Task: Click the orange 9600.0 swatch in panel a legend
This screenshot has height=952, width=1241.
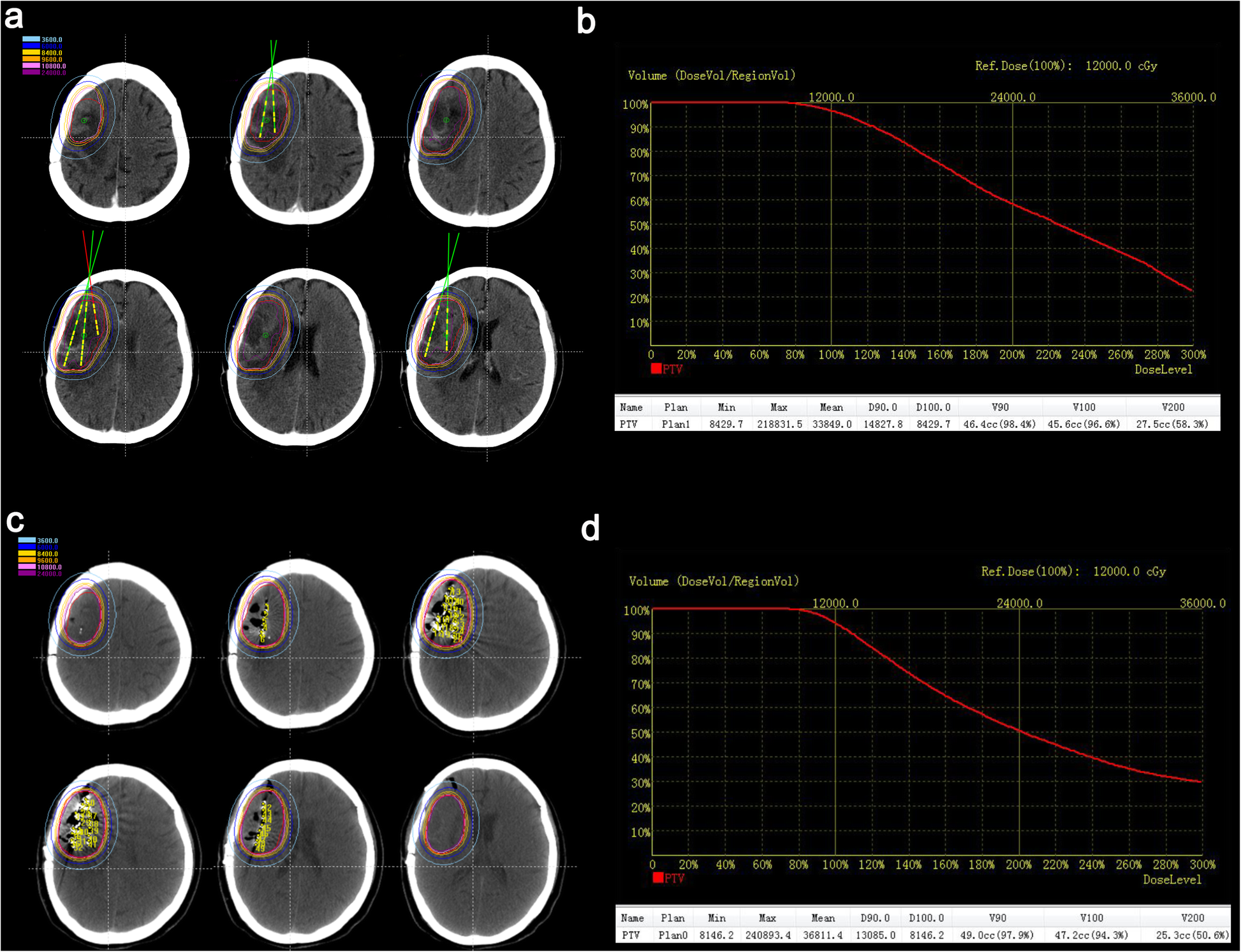Action: coord(31,59)
